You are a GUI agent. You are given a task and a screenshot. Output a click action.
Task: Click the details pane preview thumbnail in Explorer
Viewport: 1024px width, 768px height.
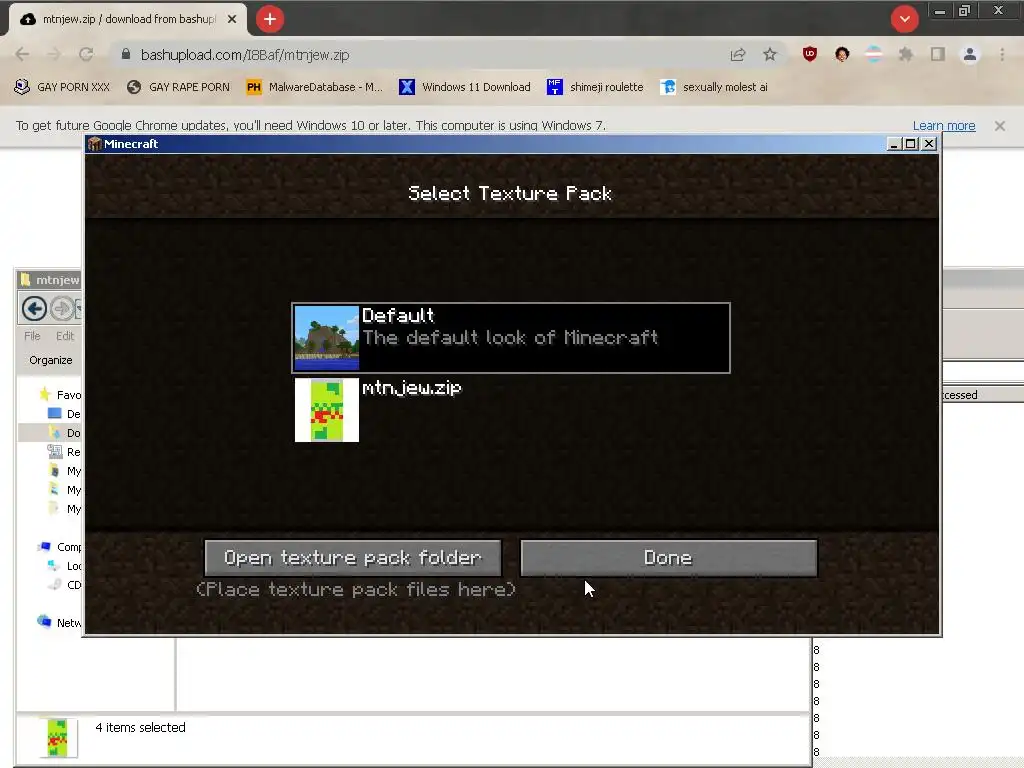coord(57,738)
